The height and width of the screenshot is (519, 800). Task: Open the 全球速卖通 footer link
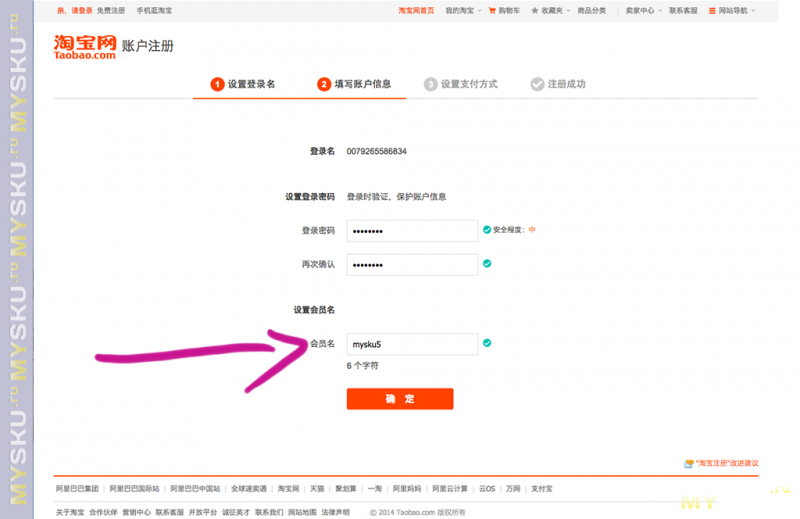point(248,488)
